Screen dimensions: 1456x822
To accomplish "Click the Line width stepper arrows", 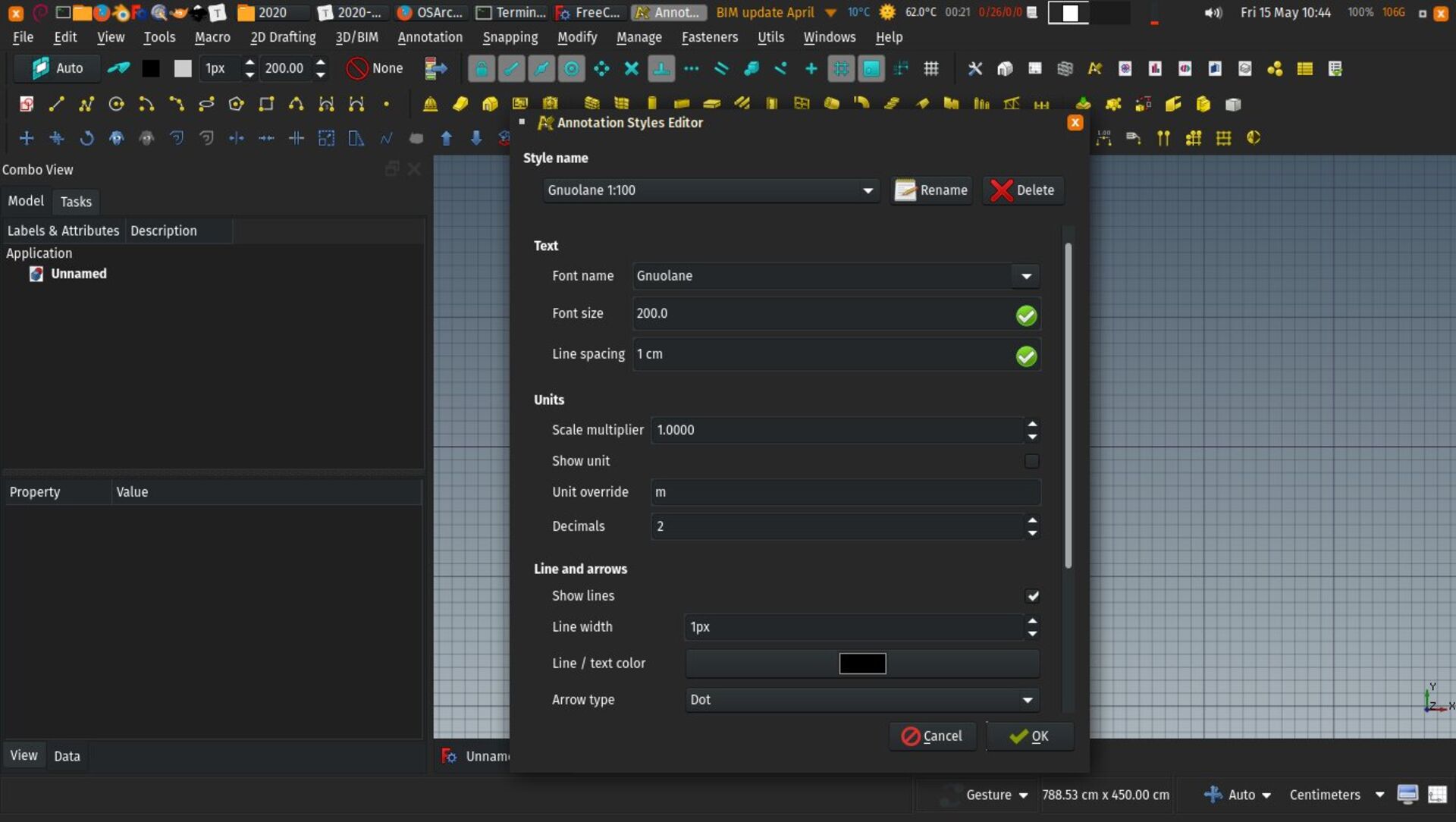I will tap(1032, 627).
